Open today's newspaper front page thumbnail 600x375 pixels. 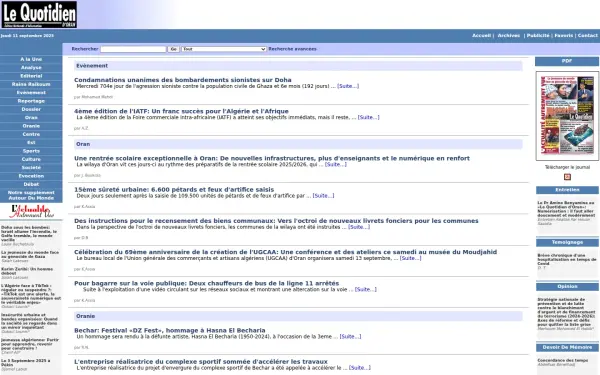click(567, 116)
